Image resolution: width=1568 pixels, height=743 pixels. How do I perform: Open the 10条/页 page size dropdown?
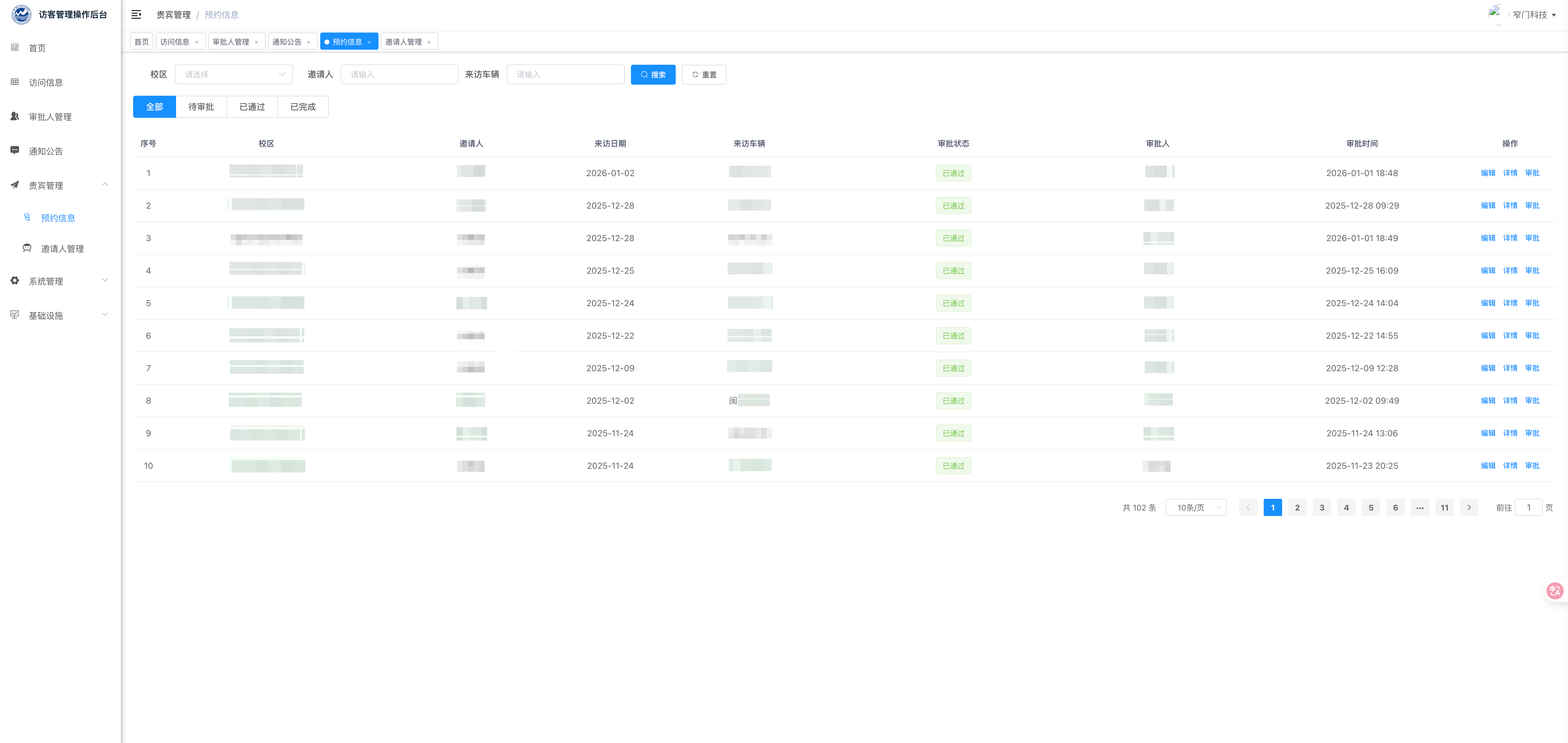click(x=1196, y=507)
